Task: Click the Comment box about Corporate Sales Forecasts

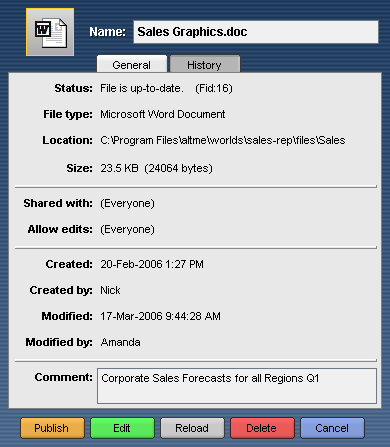Action: tap(237, 386)
